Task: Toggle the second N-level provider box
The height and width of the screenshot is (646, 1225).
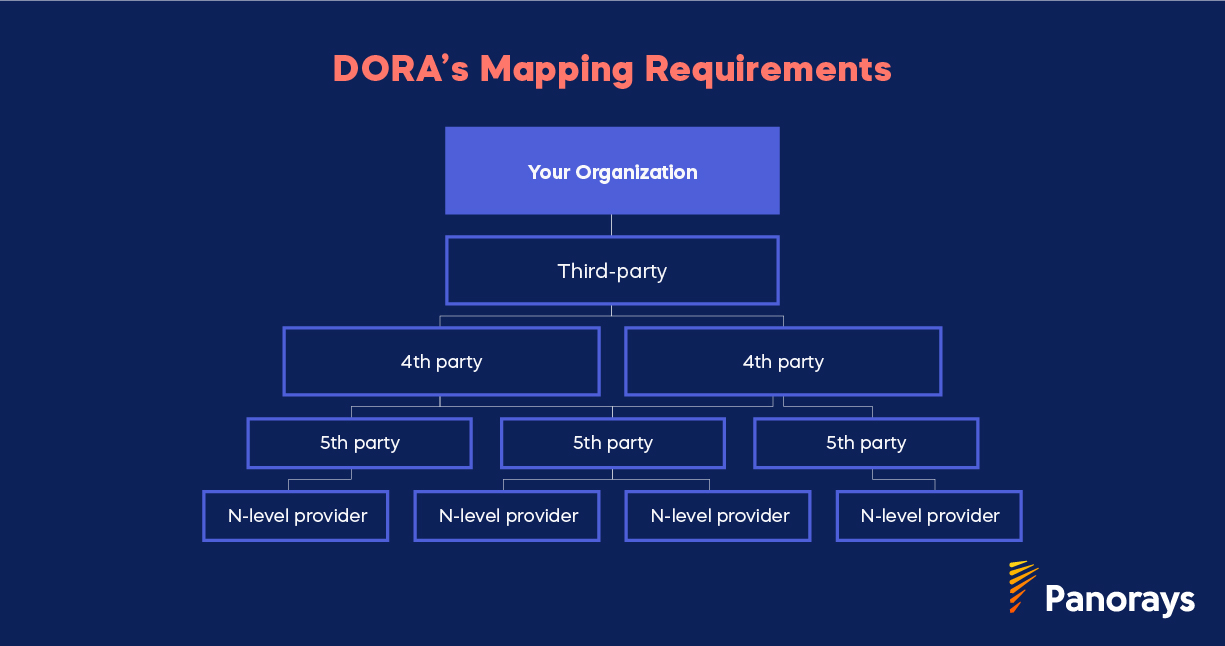Action: pos(506,515)
